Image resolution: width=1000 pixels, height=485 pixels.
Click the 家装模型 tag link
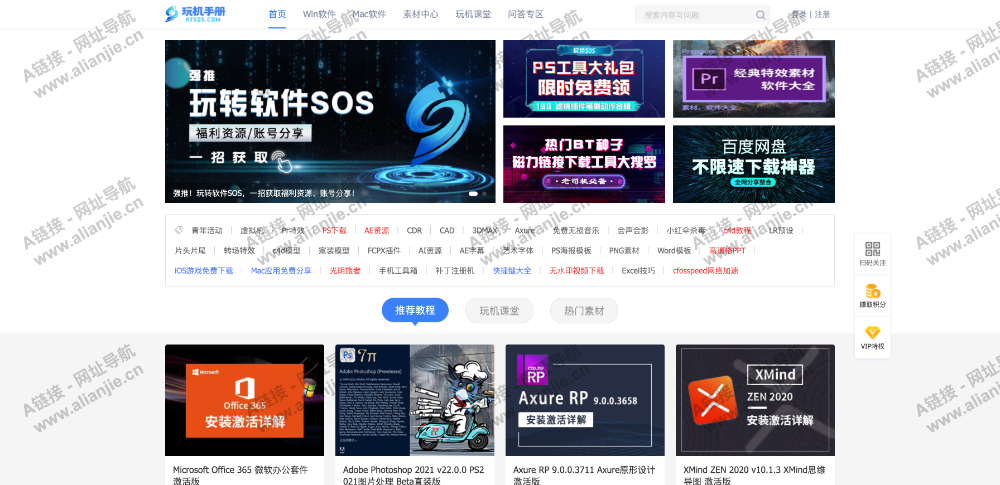click(334, 251)
